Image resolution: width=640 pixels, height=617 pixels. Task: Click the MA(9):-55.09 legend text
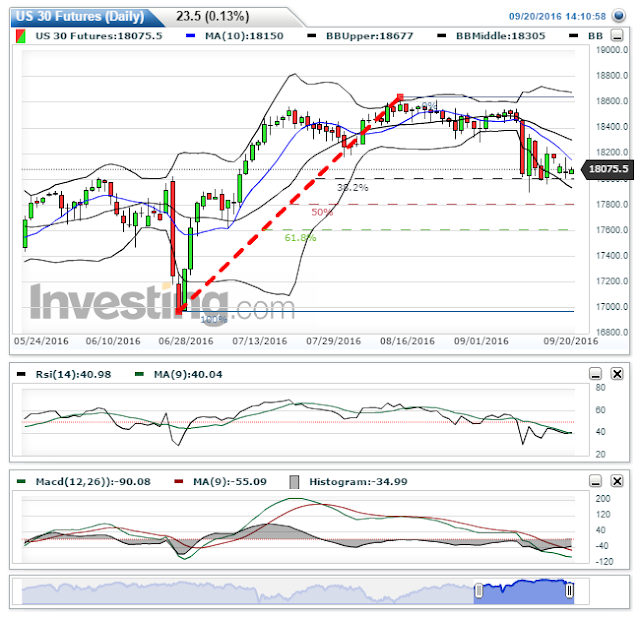(x=230, y=482)
